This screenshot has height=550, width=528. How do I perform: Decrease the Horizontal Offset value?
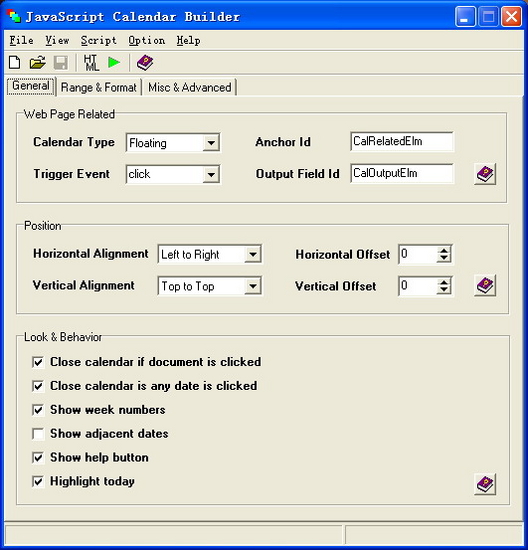(x=444, y=258)
